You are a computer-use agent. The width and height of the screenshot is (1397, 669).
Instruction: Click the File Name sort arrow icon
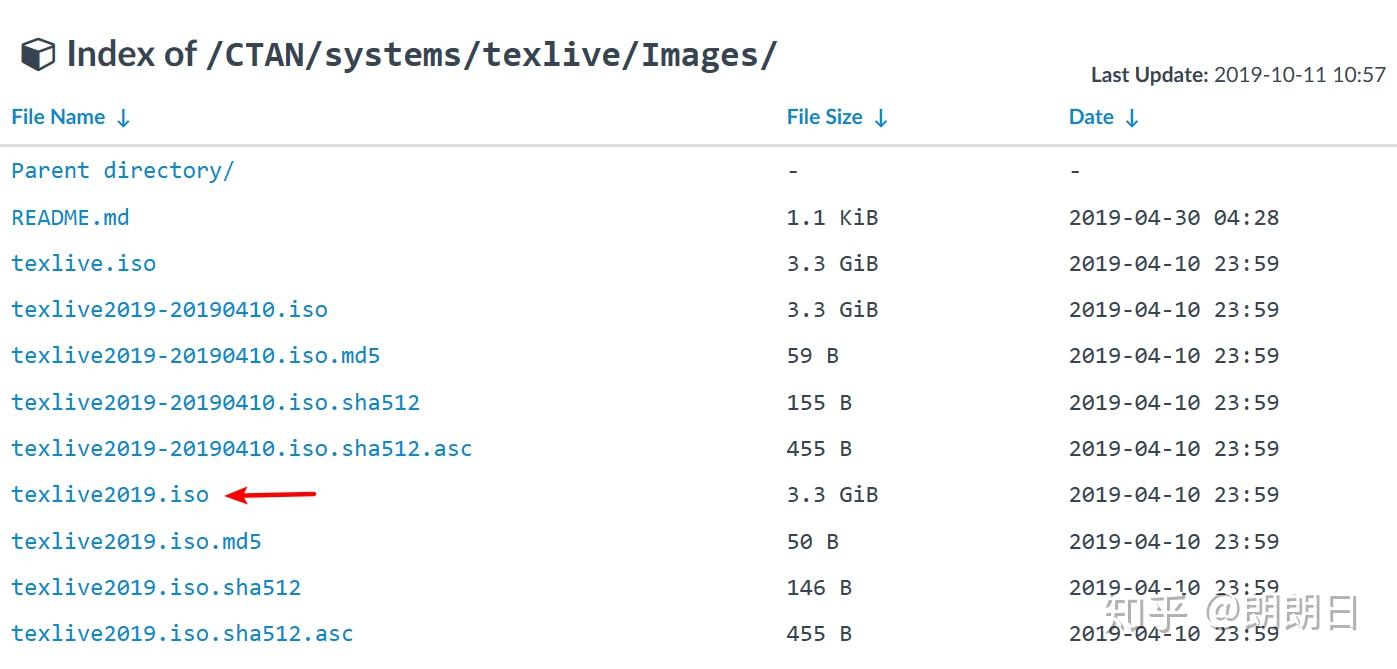pyautogui.click(x=123, y=118)
